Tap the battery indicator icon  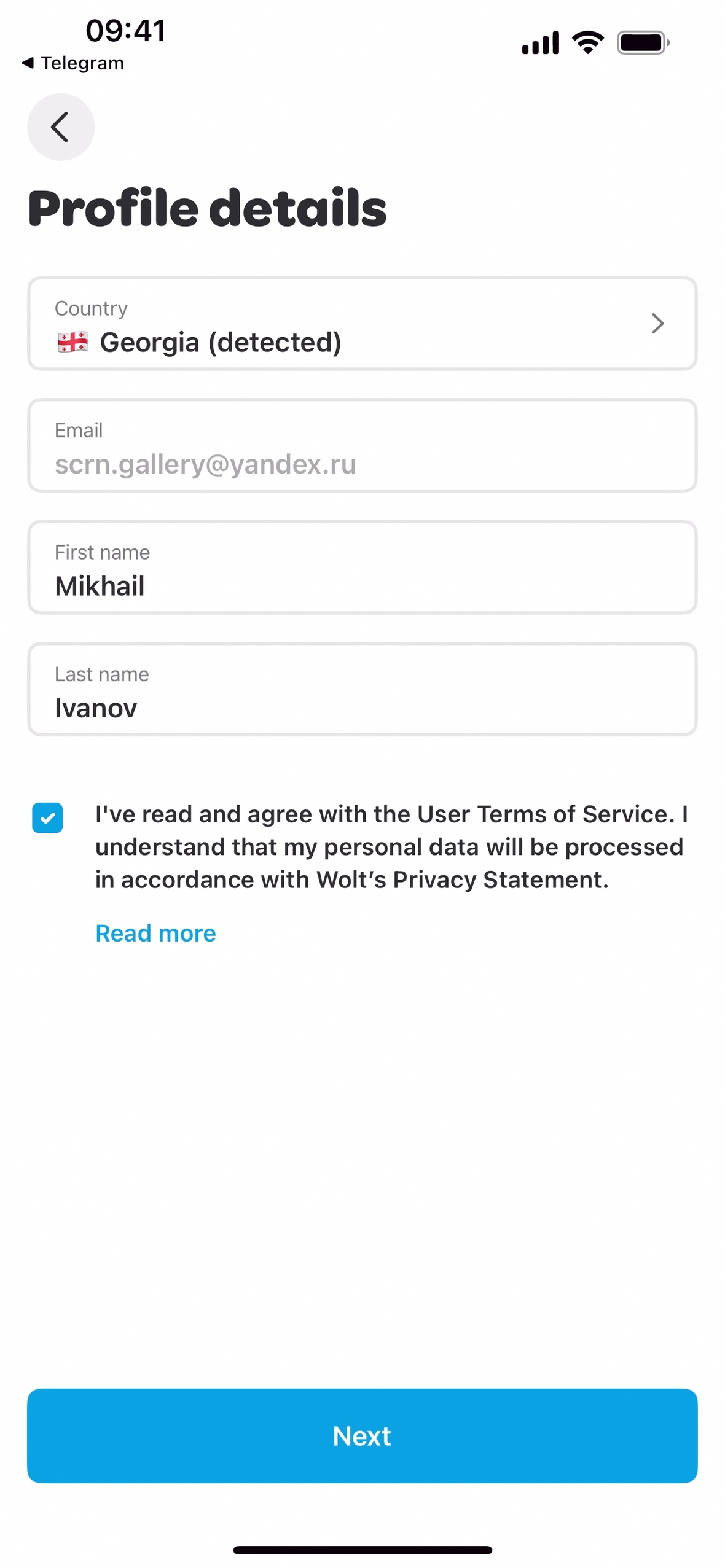(x=643, y=43)
